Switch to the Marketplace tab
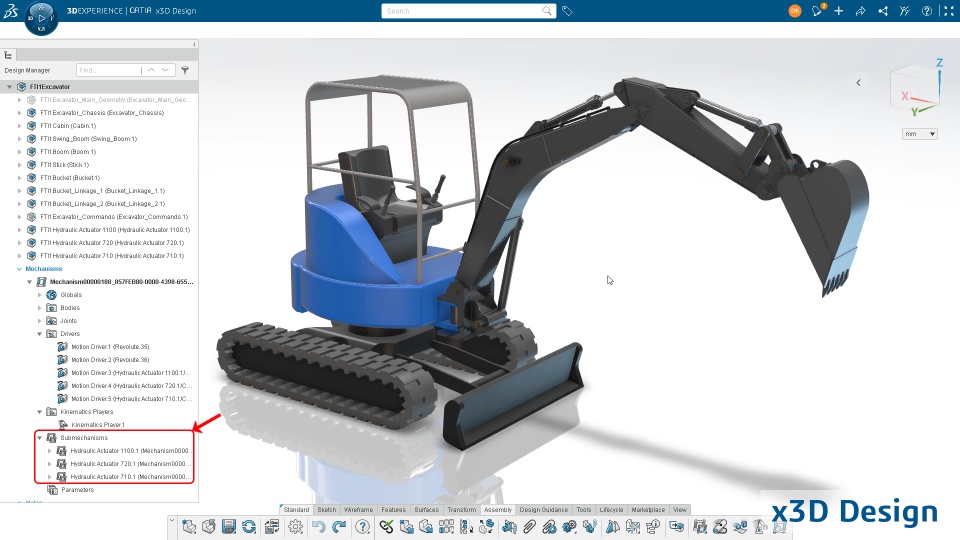Screen dimensions: 960x540 pos(648,509)
